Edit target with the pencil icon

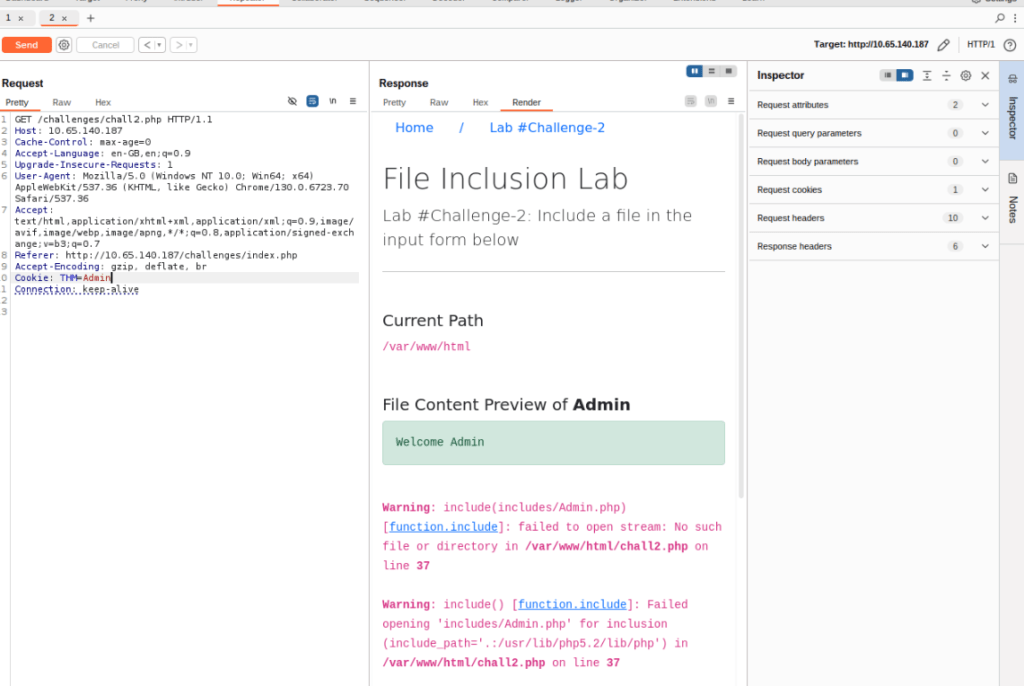coord(943,44)
